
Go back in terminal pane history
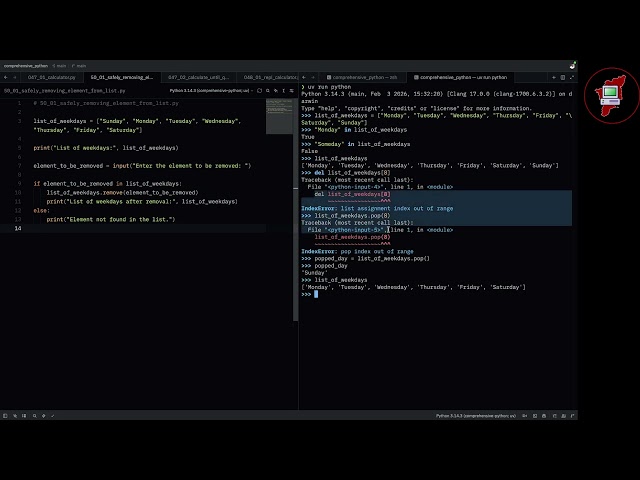click(x=304, y=77)
